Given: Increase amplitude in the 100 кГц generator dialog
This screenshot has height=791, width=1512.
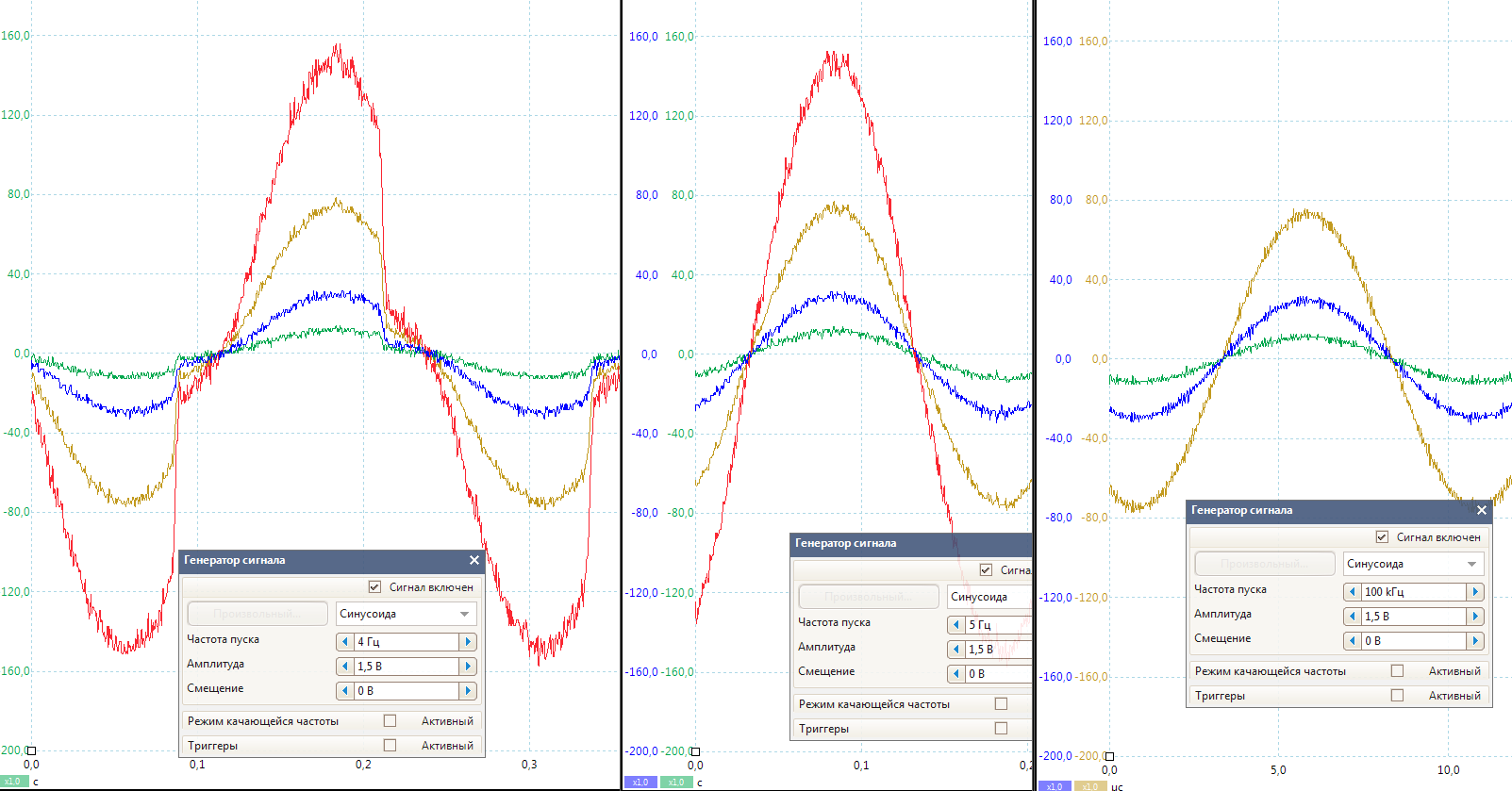Looking at the screenshot, I should click(1475, 617).
